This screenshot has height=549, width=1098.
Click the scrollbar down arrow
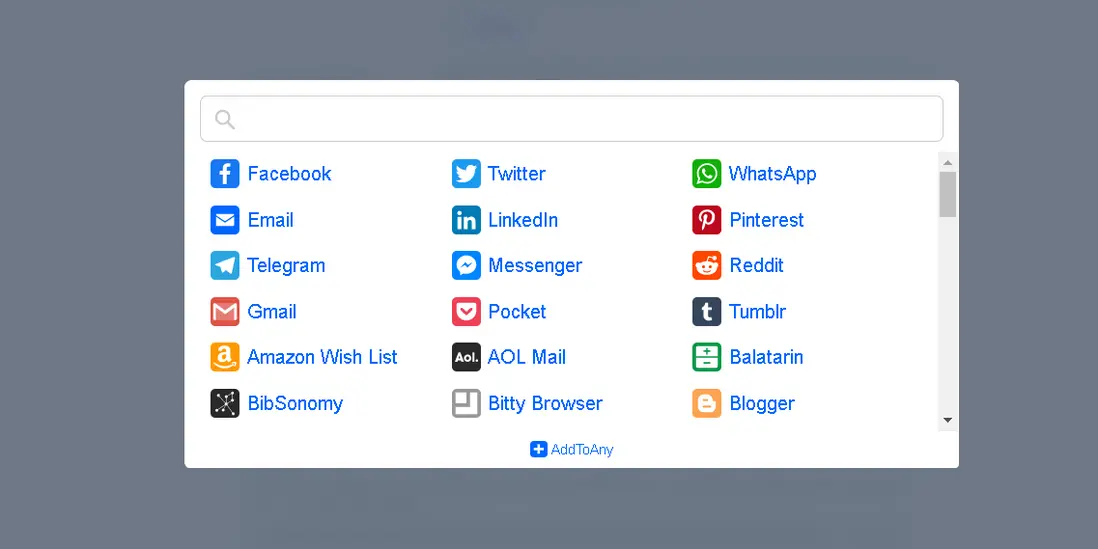tap(947, 420)
